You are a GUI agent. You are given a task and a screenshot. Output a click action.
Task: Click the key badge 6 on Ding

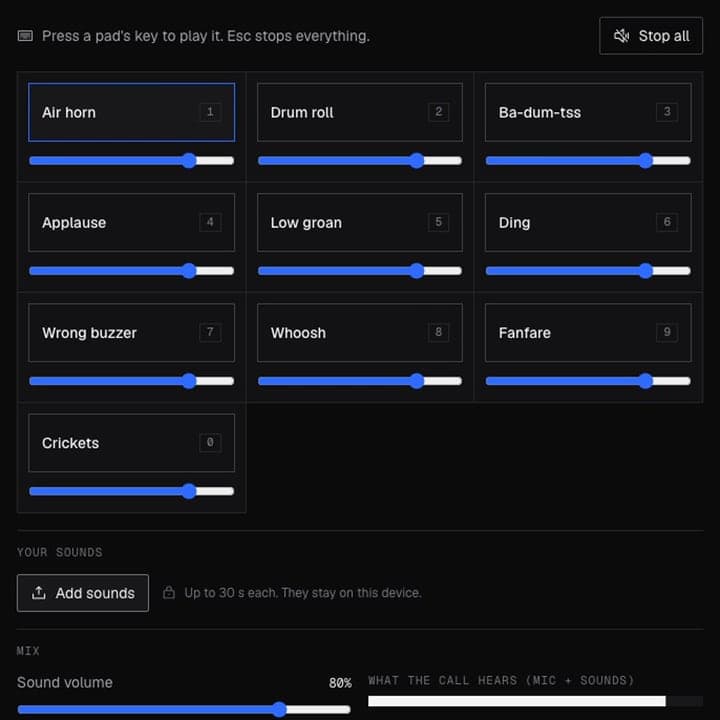click(667, 222)
